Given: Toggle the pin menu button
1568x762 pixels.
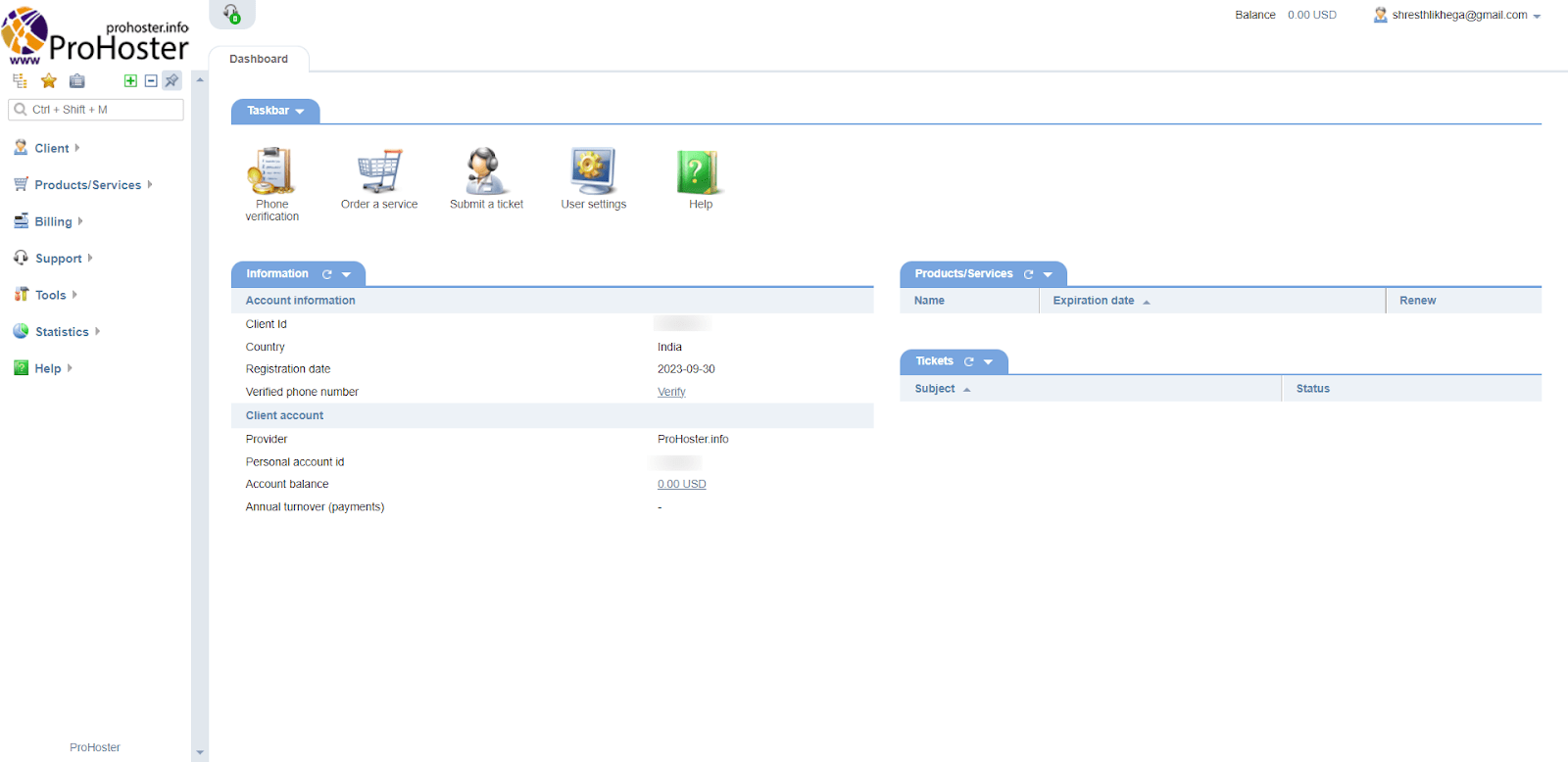Looking at the screenshot, I should (171, 81).
